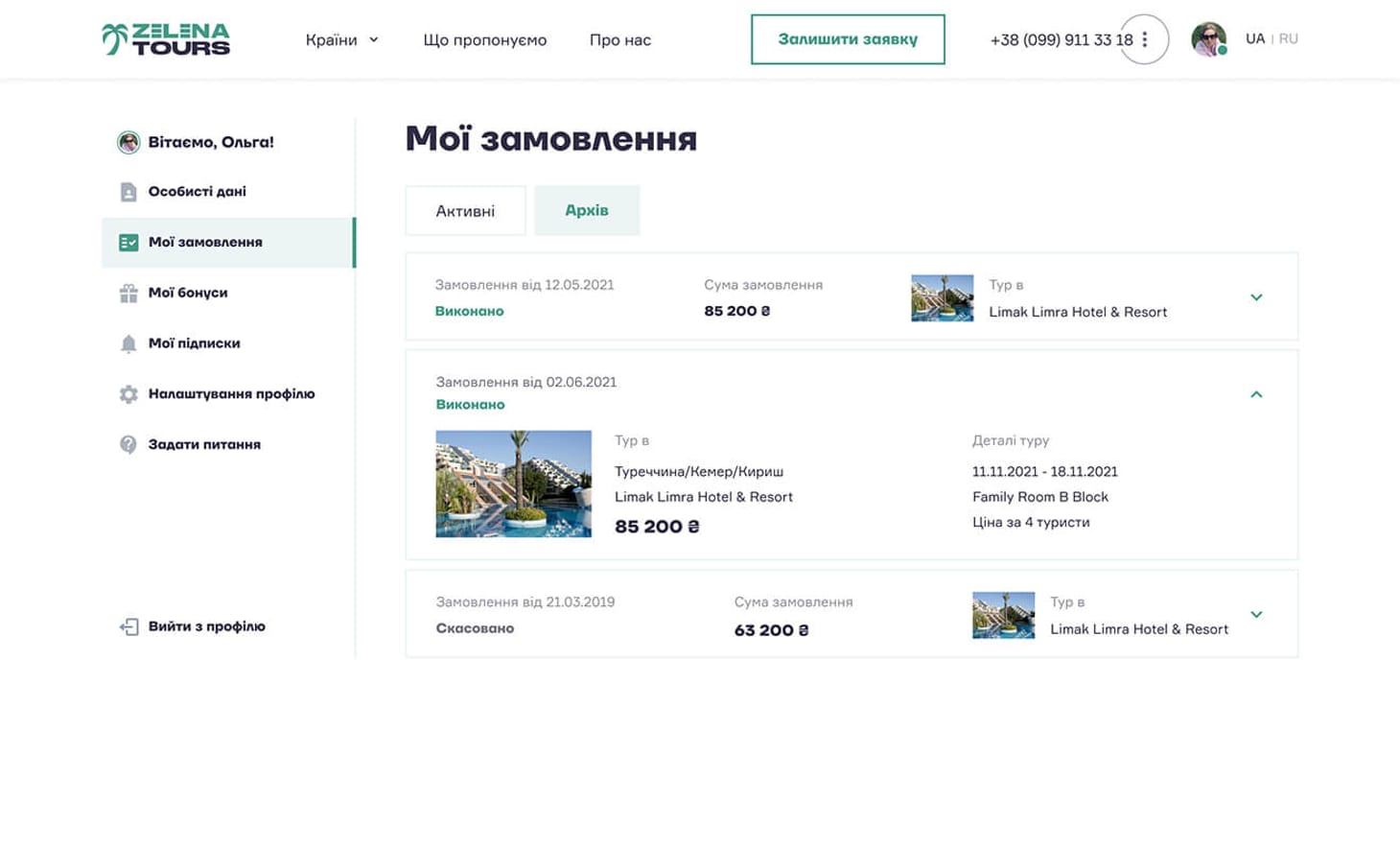Select the UA language option
The width and height of the screenshot is (1400, 849).
point(1257,38)
